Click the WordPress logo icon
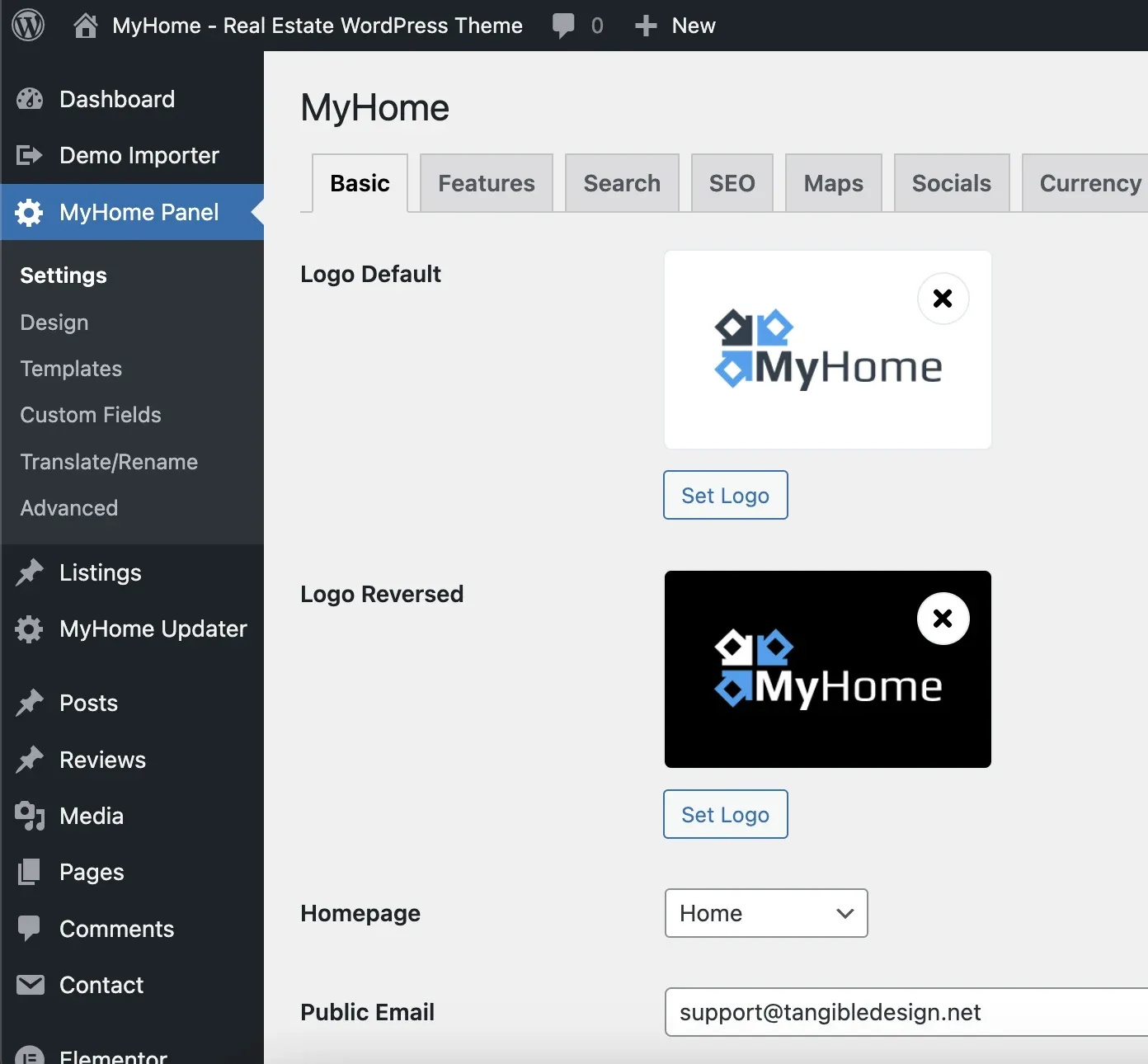This screenshot has width=1148, height=1064. [x=28, y=26]
